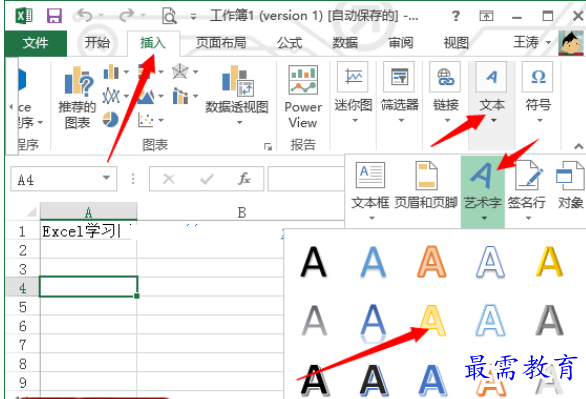Open the Charts dialog launcher
Screen dimensions: 586x399
pyautogui.click(x=268, y=146)
